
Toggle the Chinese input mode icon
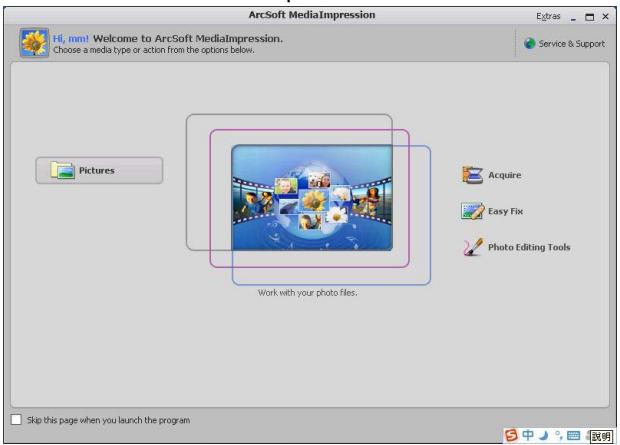(x=528, y=435)
